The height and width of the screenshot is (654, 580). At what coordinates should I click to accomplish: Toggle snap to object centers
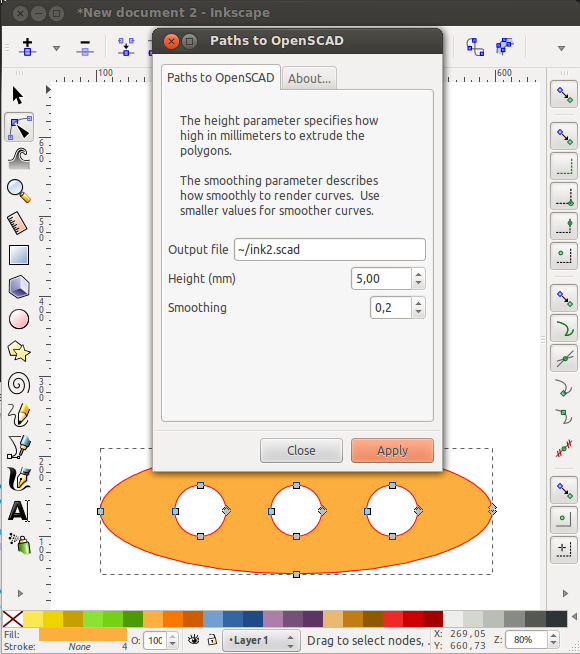pos(564,520)
